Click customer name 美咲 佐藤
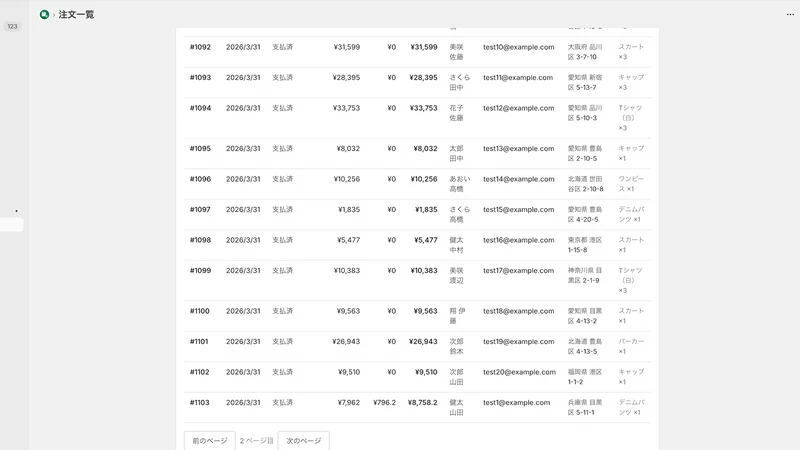The width and height of the screenshot is (800, 450). pyautogui.click(x=456, y=52)
